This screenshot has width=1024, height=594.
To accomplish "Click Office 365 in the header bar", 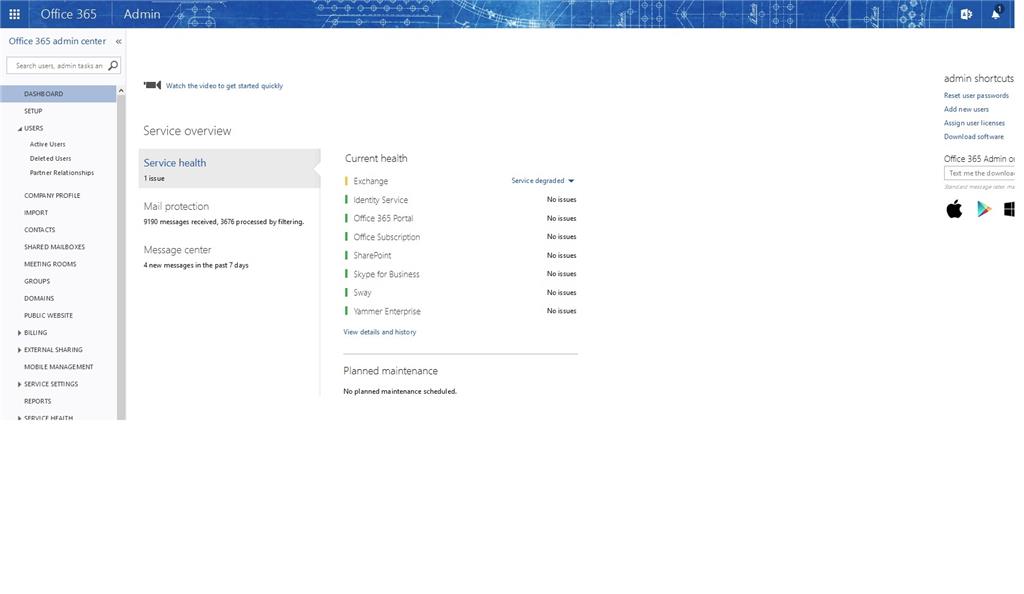I will [68, 14].
